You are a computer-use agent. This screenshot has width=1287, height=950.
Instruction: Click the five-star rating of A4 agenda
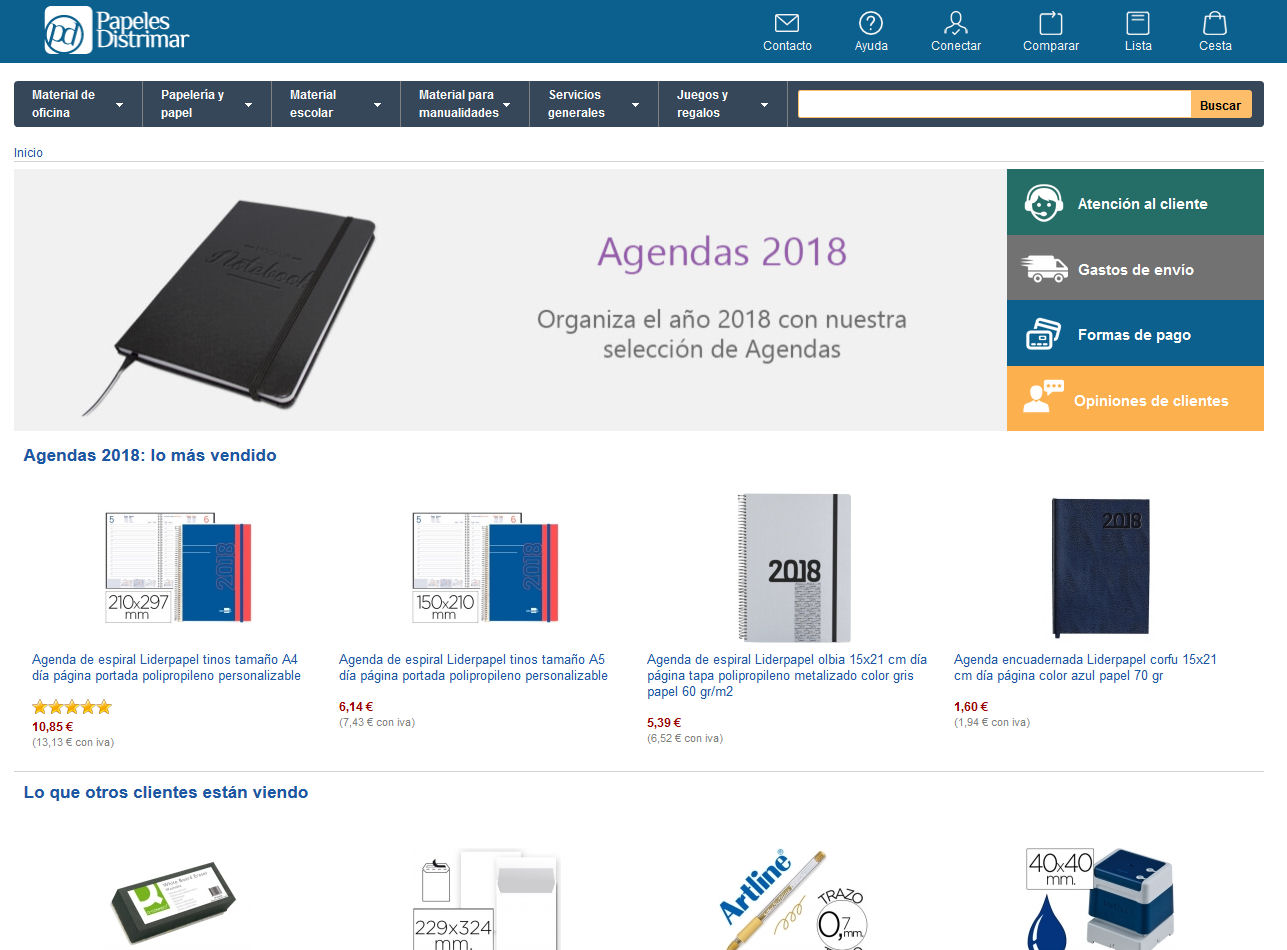coord(72,707)
